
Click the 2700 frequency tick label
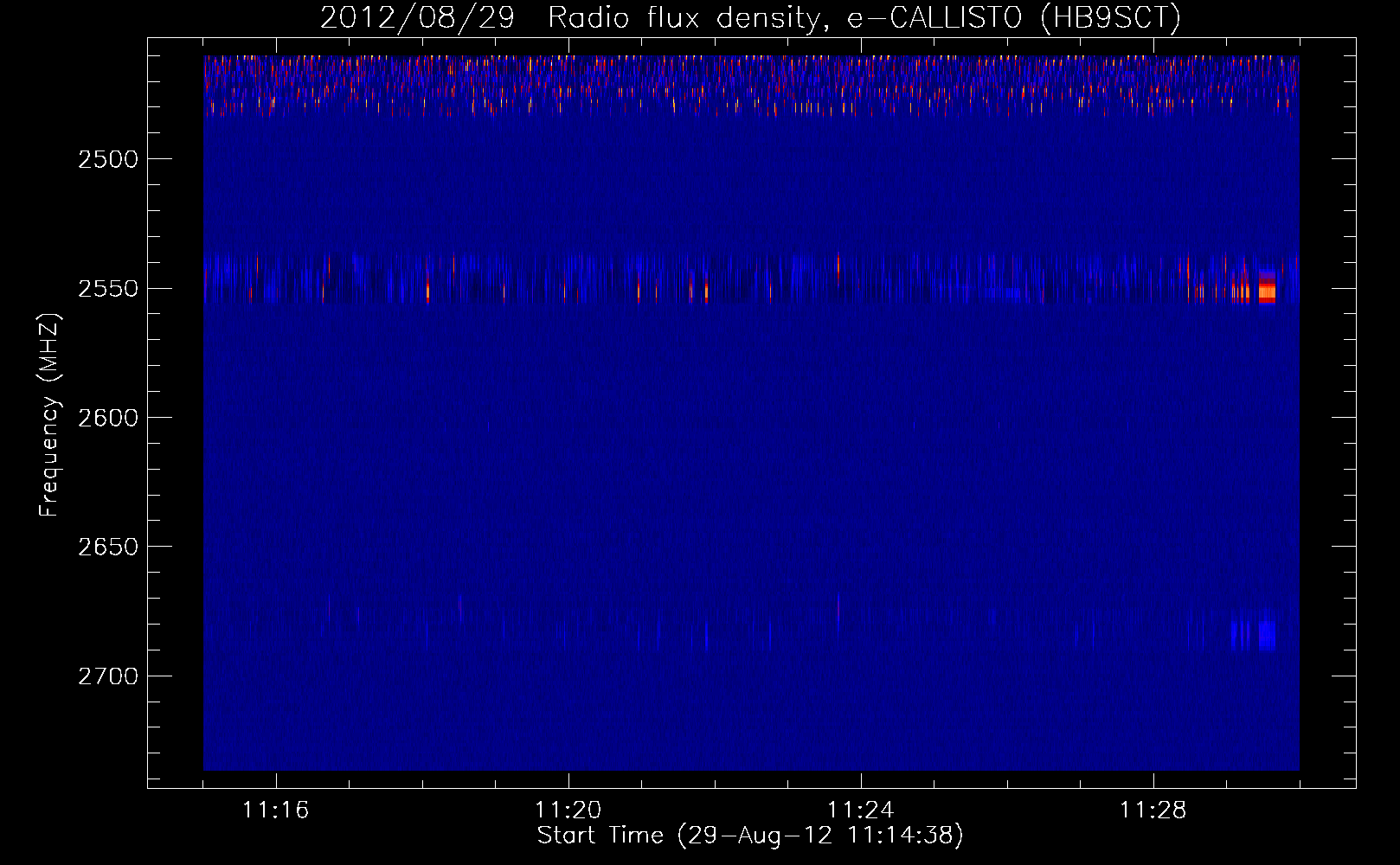point(108,676)
